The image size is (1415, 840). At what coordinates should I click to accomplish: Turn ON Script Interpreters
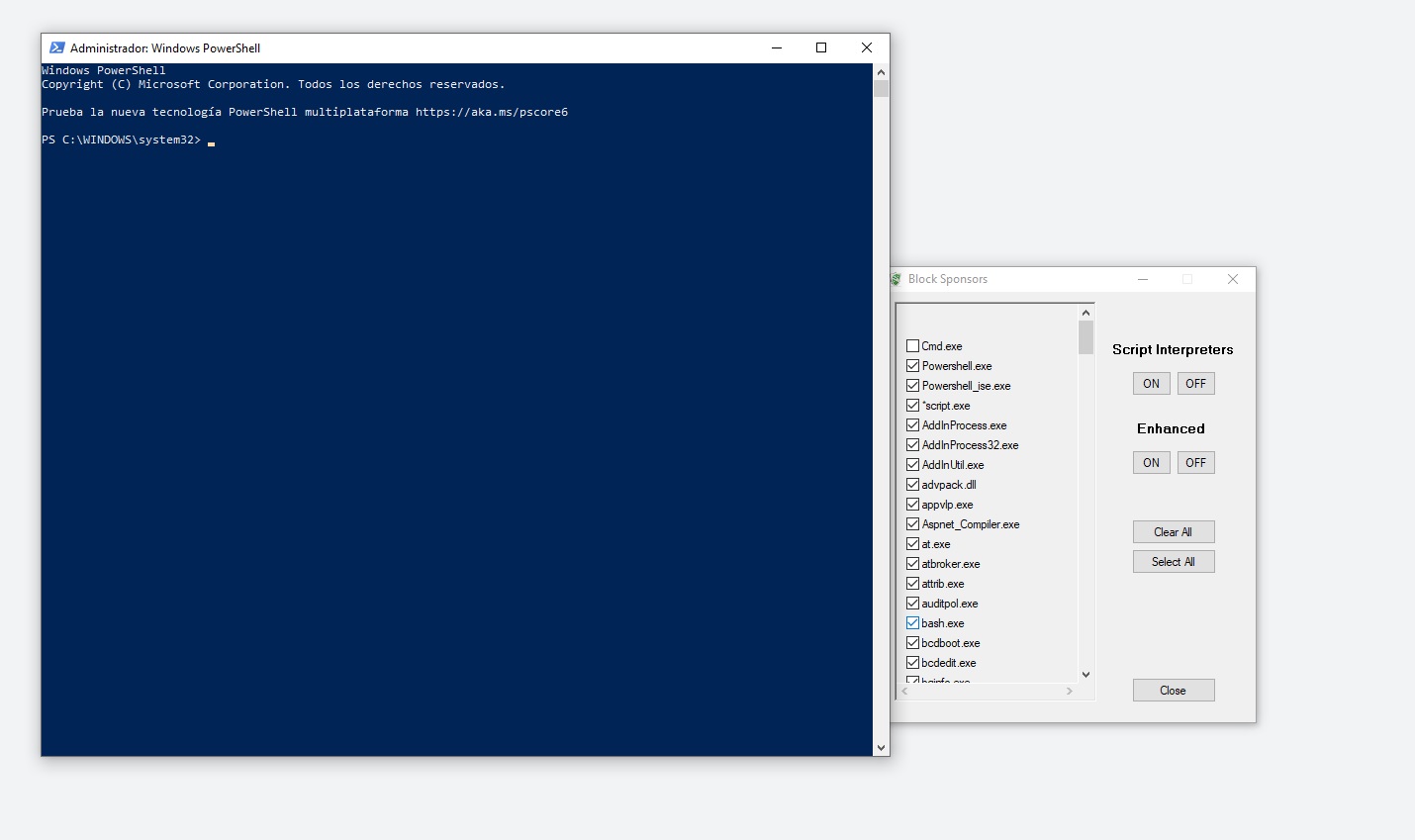pyautogui.click(x=1151, y=384)
